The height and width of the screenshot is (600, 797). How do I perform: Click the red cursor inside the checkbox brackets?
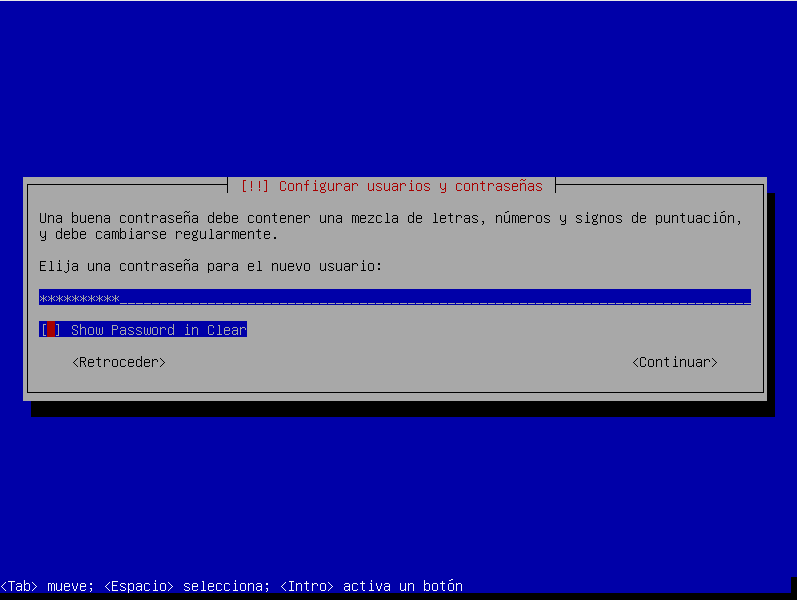coord(51,330)
